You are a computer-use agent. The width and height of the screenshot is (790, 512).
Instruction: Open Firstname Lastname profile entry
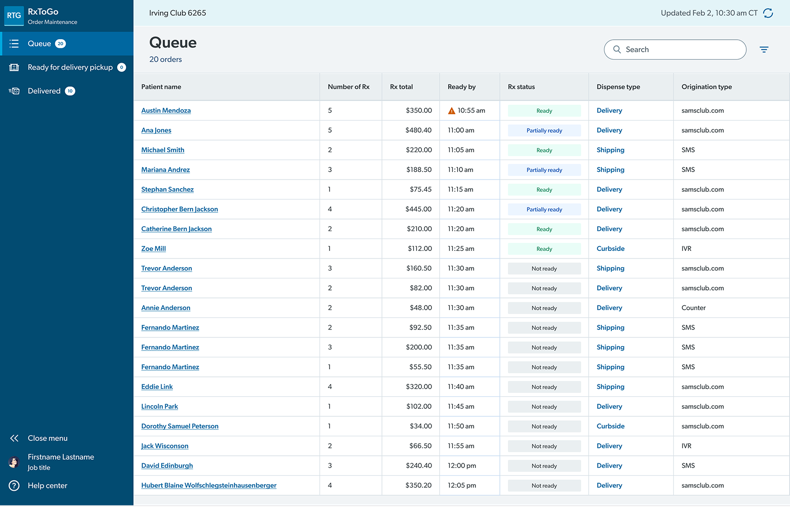point(60,462)
